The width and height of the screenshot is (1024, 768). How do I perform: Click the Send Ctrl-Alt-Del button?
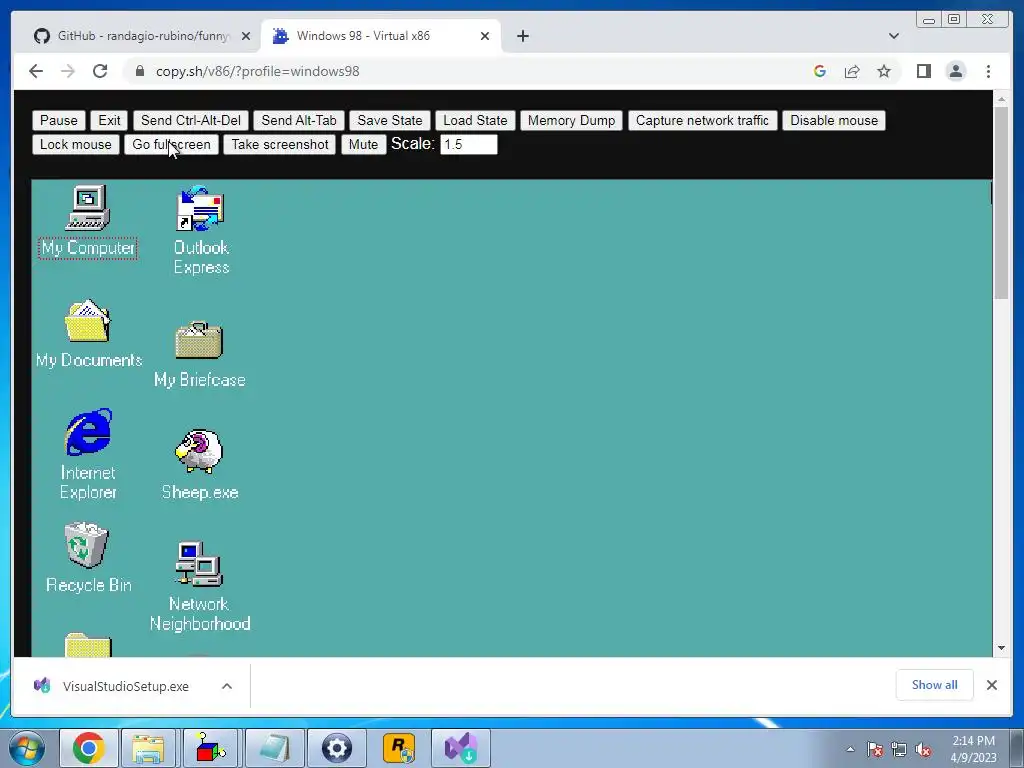[191, 120]
